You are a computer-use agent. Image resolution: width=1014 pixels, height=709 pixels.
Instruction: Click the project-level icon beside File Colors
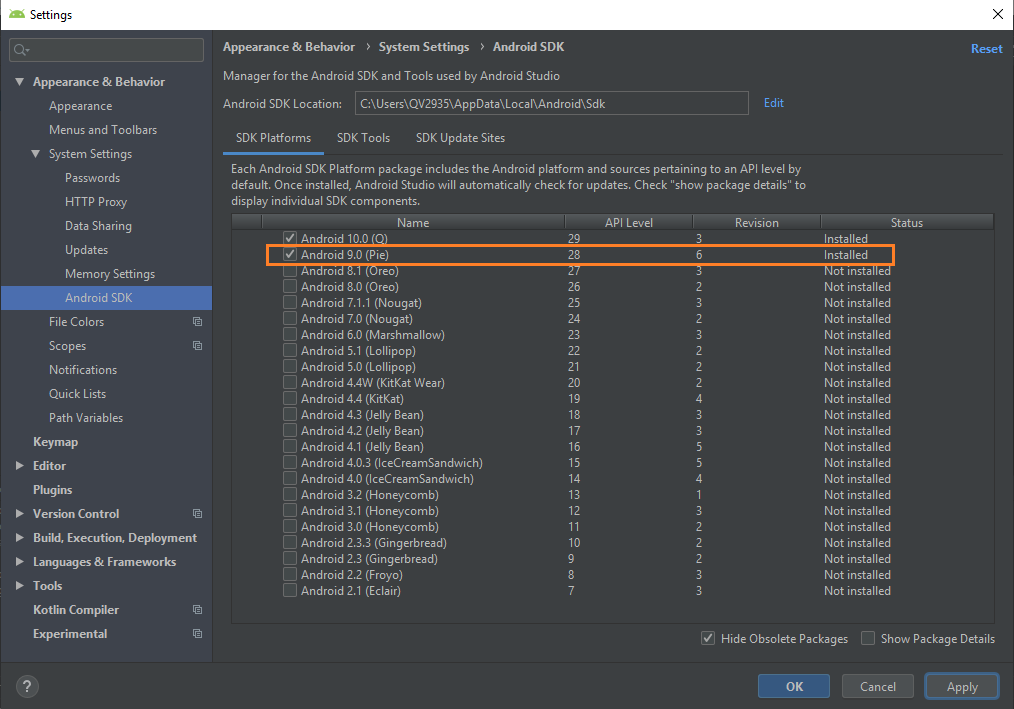pos(197,322)
